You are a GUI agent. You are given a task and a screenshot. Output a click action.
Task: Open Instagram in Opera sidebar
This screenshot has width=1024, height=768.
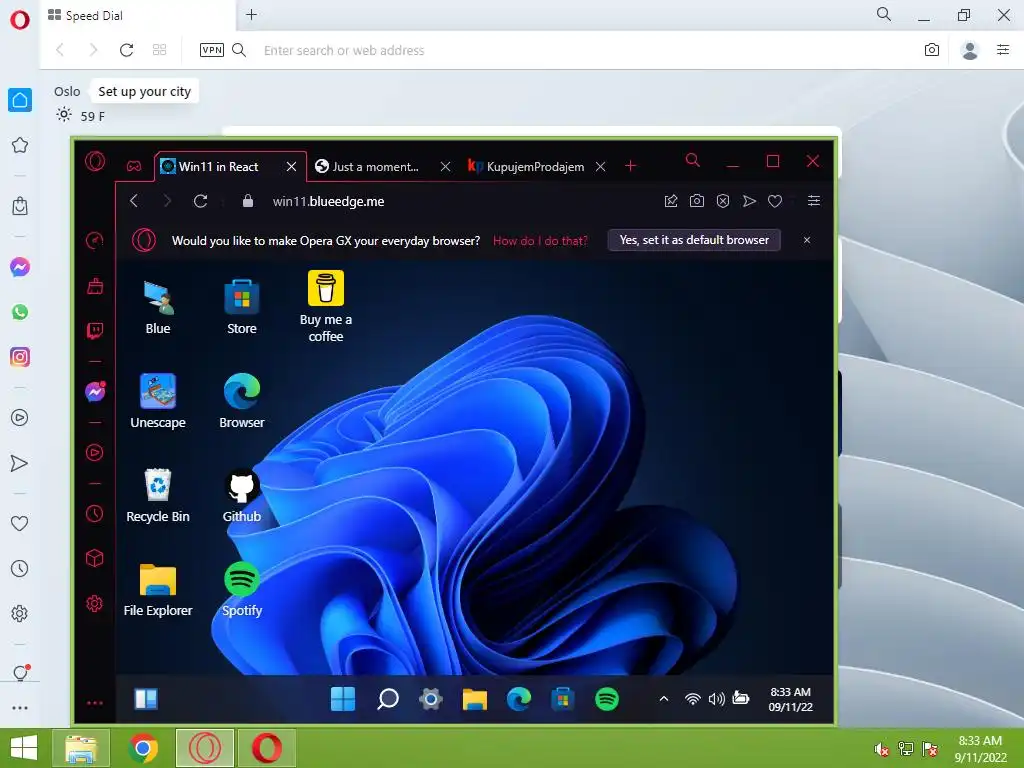pos(20,357)
